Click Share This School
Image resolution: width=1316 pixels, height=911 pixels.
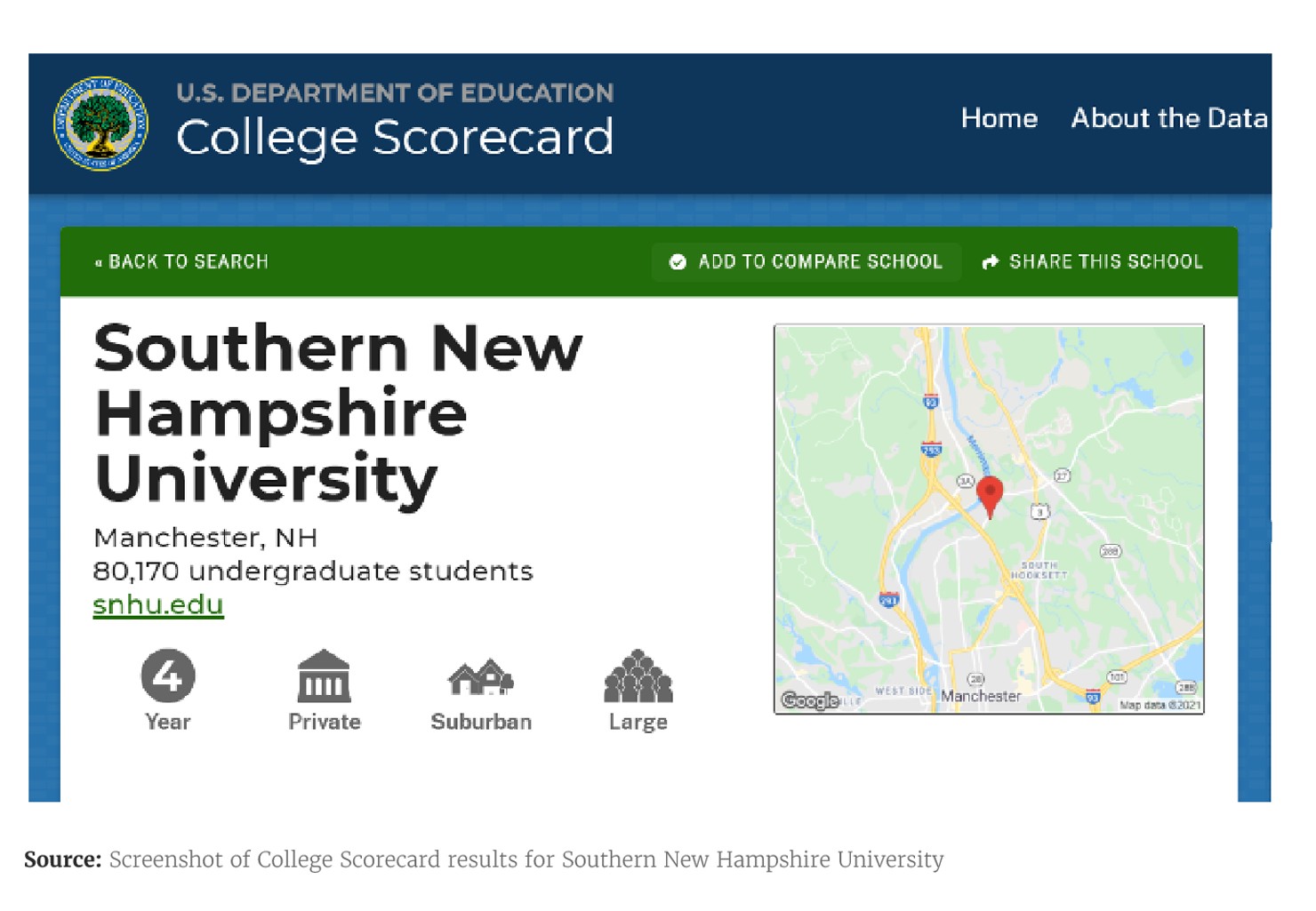1105,261
